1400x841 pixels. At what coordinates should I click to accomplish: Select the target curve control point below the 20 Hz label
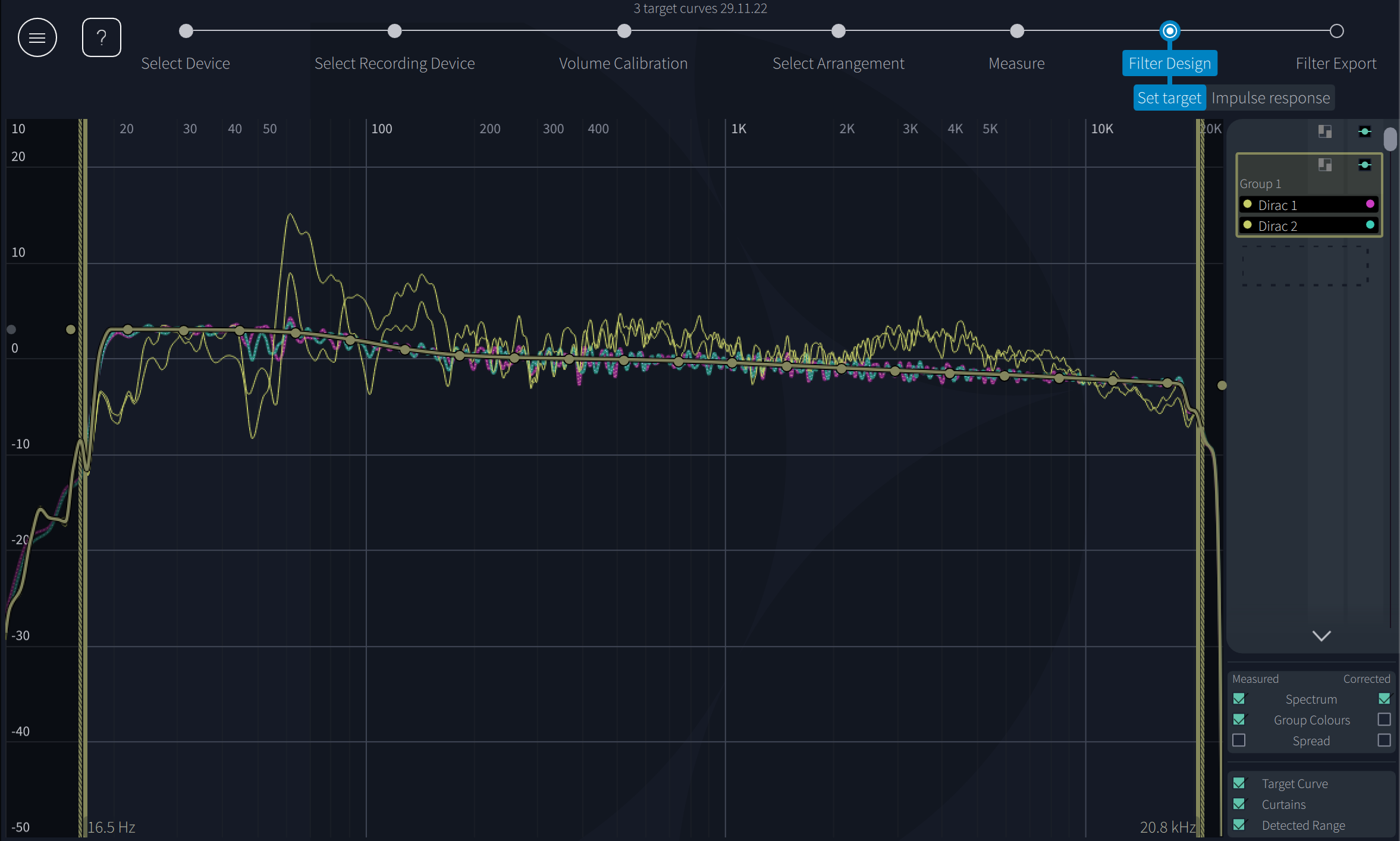tap(128, 330)
